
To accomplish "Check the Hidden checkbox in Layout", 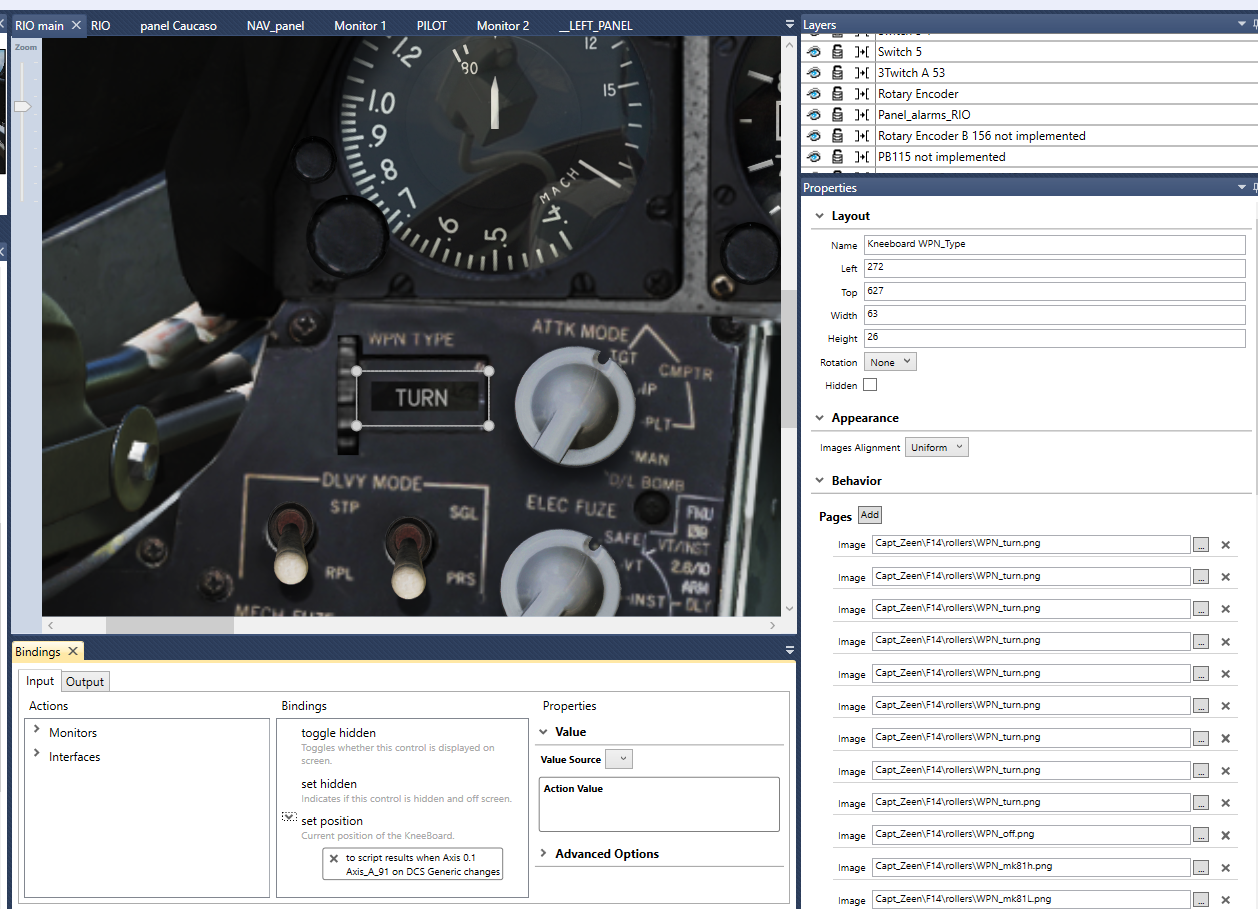I will 870,385.
